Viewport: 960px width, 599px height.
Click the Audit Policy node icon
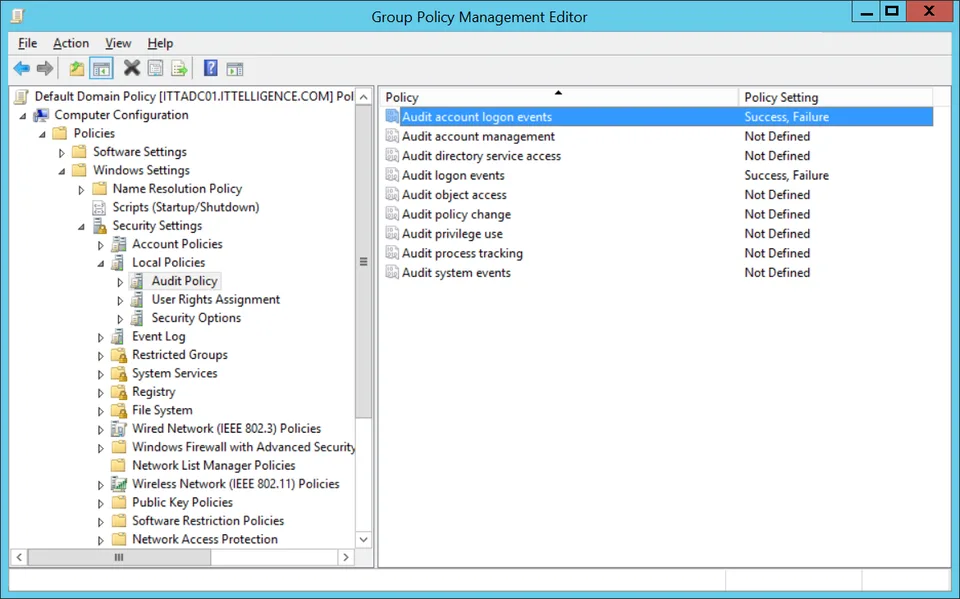(138, 281)
